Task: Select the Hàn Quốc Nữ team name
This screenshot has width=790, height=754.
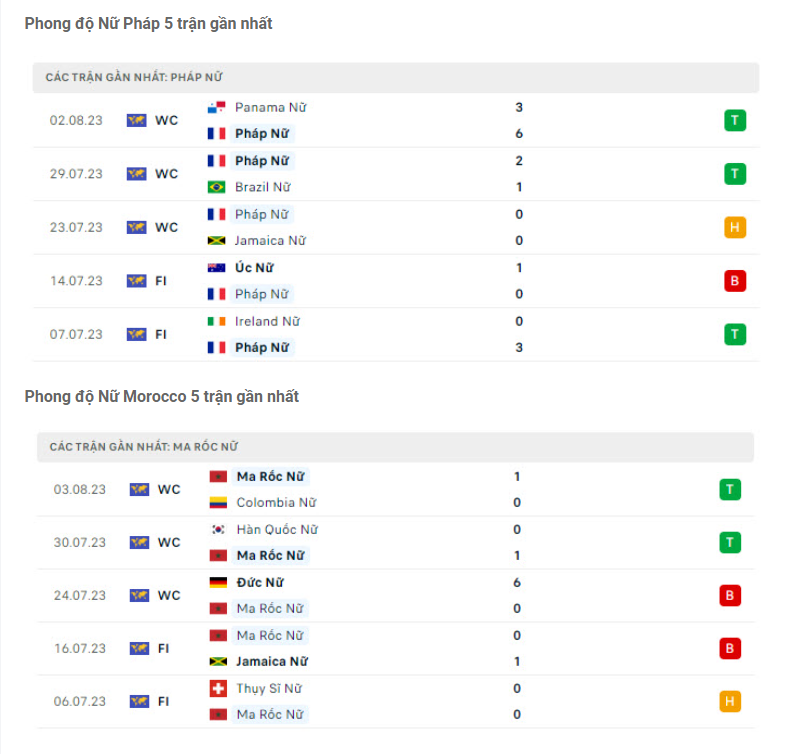Action: point(277,530)
